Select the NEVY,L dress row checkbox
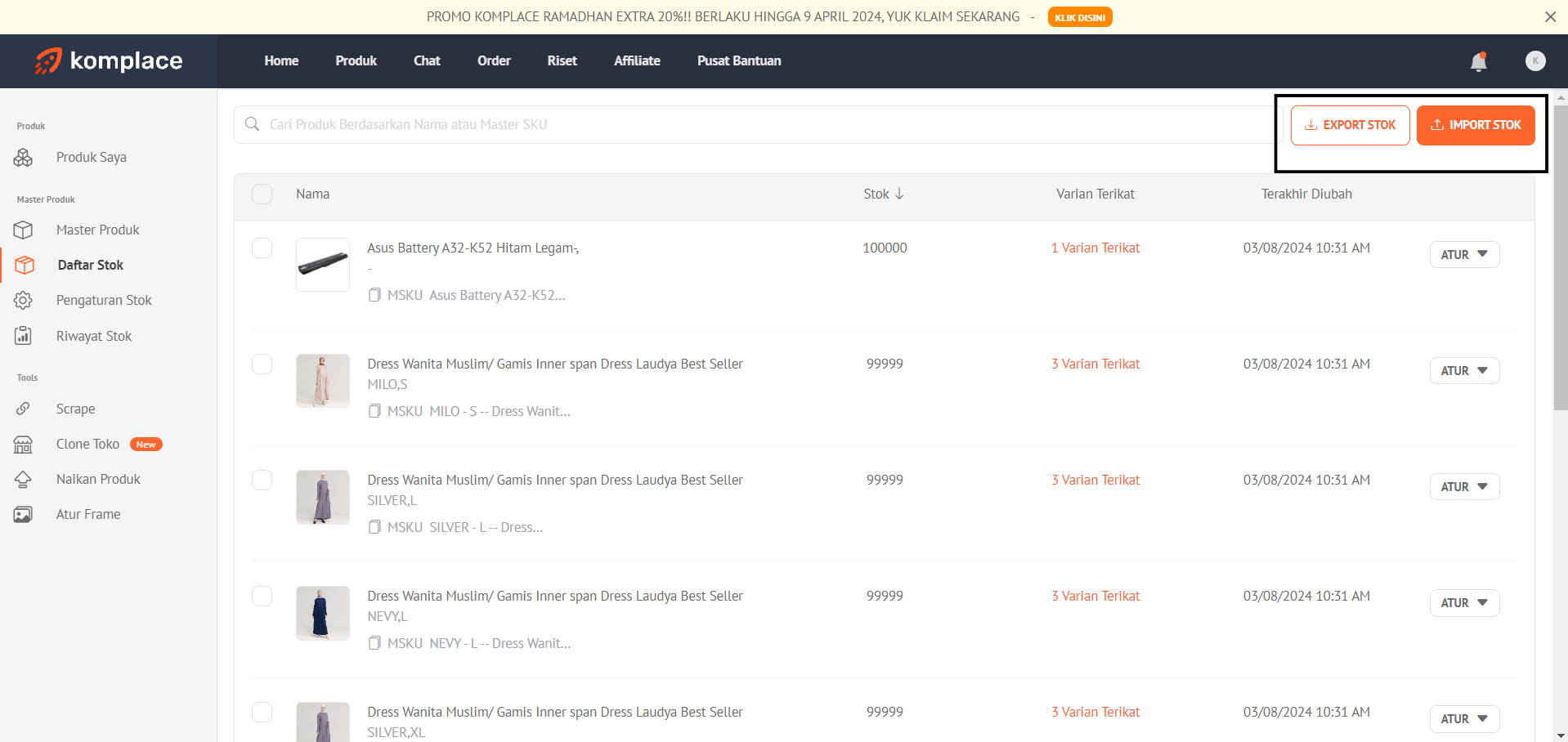This screenshot has width=1568, height=742. [x=262, y=596]
